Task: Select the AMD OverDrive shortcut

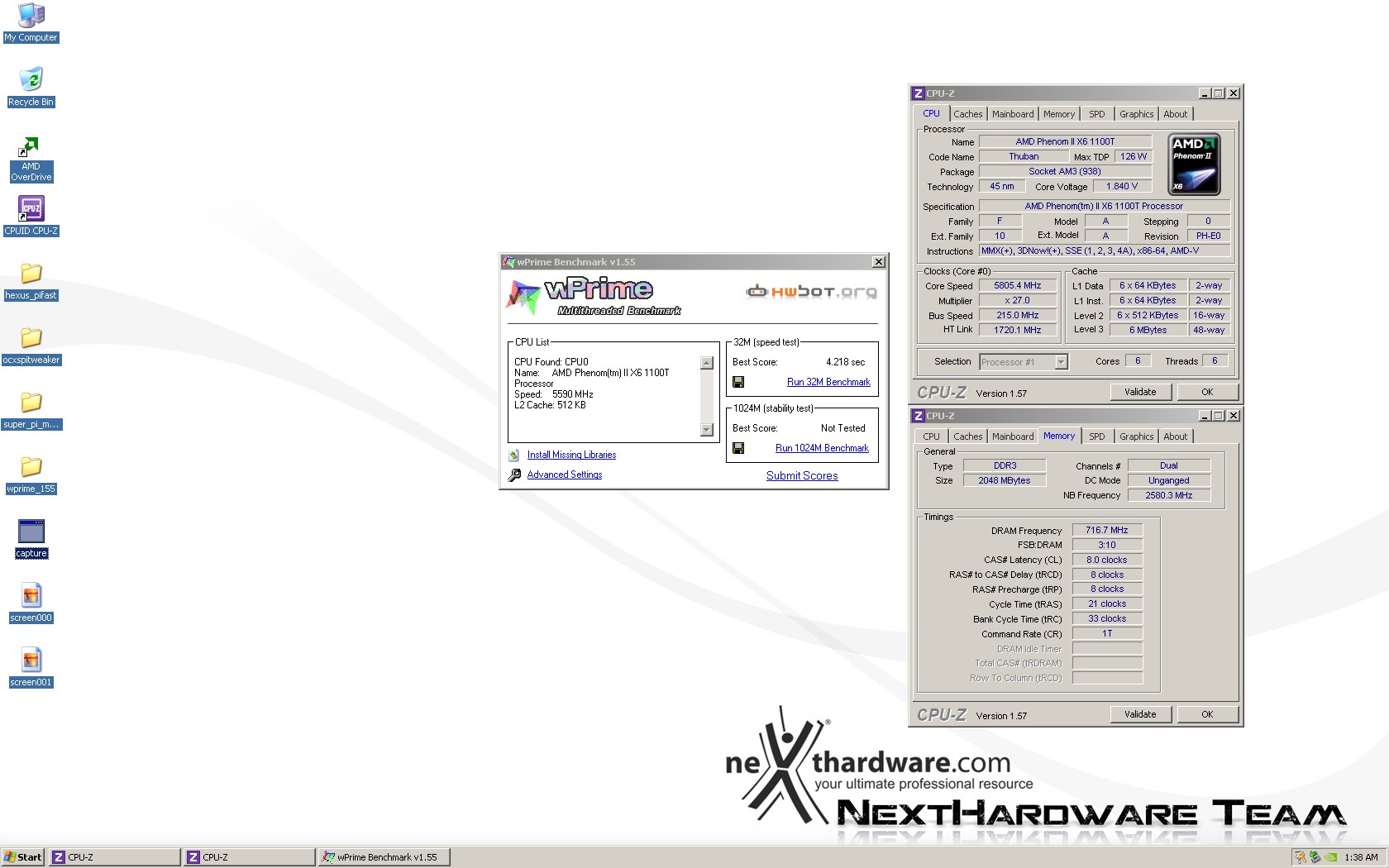Action: (31, 160)
